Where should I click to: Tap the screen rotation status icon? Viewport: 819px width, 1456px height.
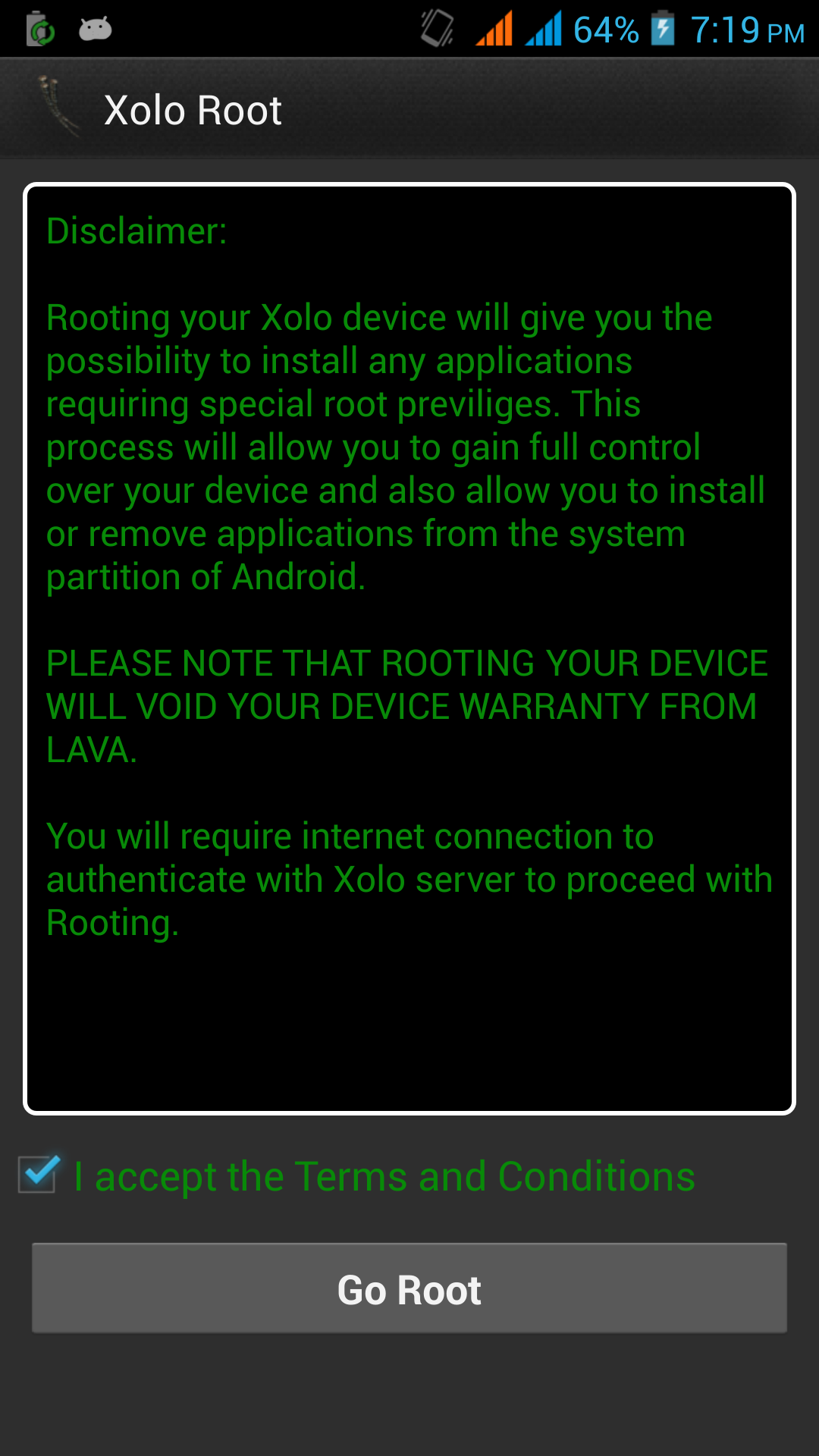(x=437, y=29)
